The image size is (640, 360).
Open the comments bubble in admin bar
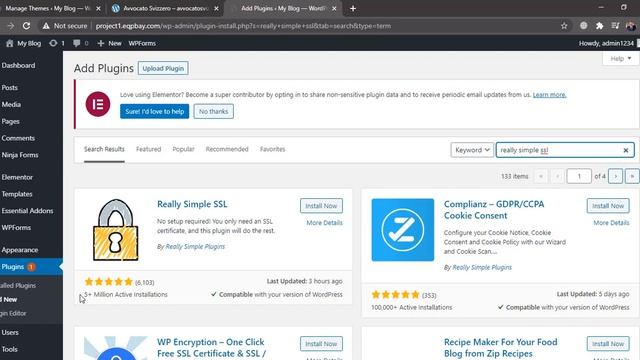pyautogui.click(x=76, y=43)
